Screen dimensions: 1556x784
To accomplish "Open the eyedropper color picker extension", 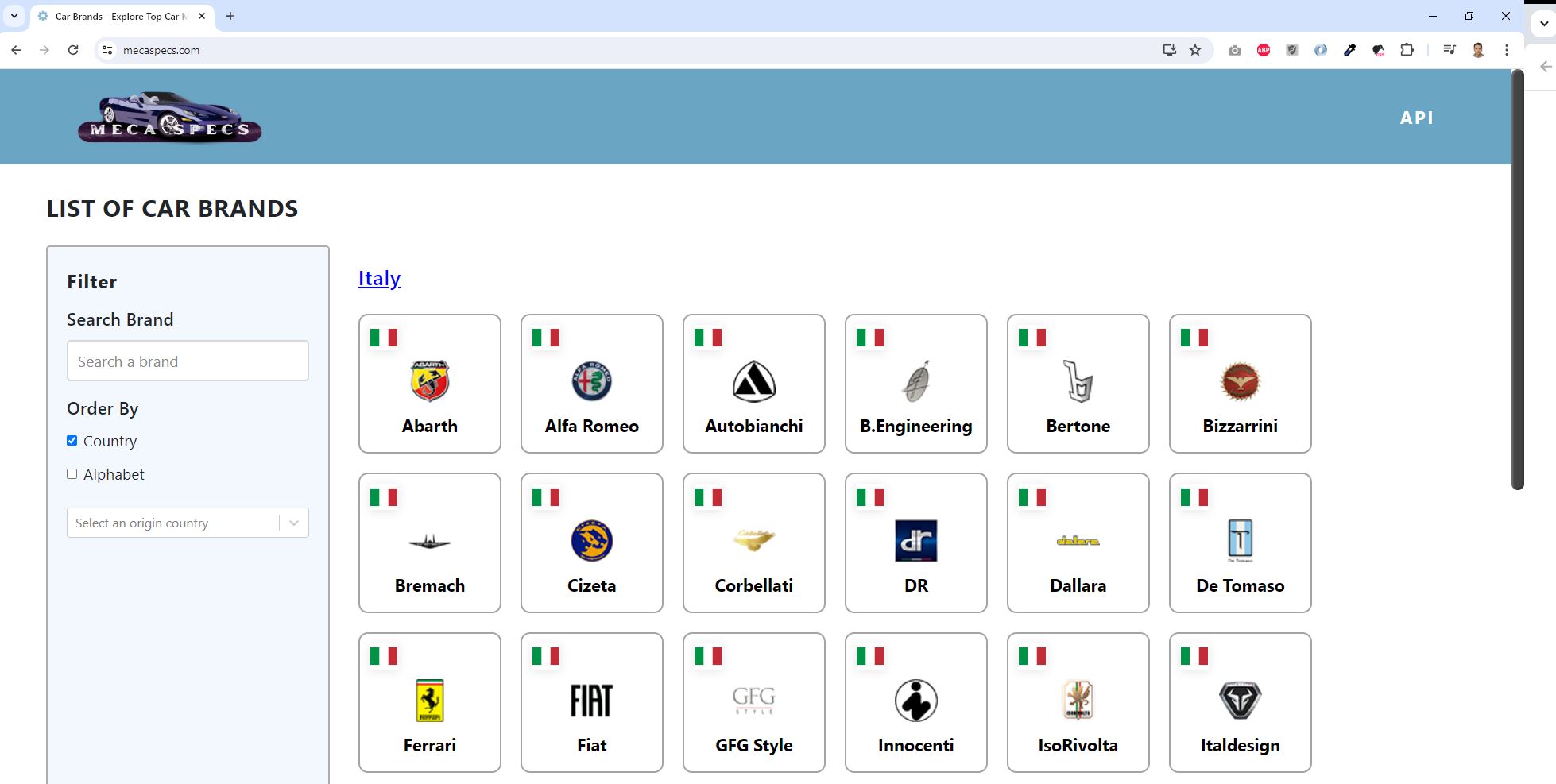I will (x=1349, y=50).
